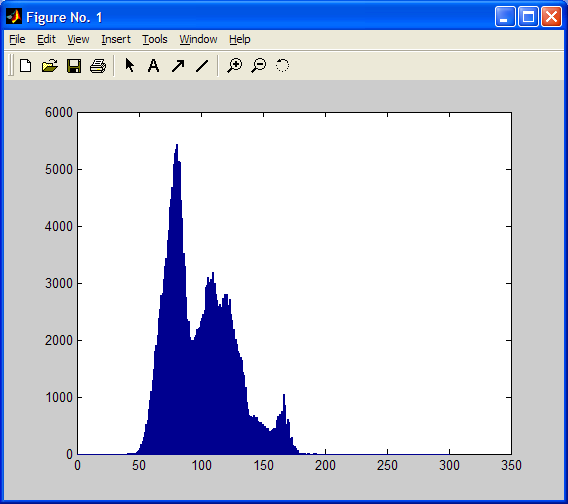Viewport: 568px width, 504px height.
Task: Open the Window menu
Action: coord(198,39)
